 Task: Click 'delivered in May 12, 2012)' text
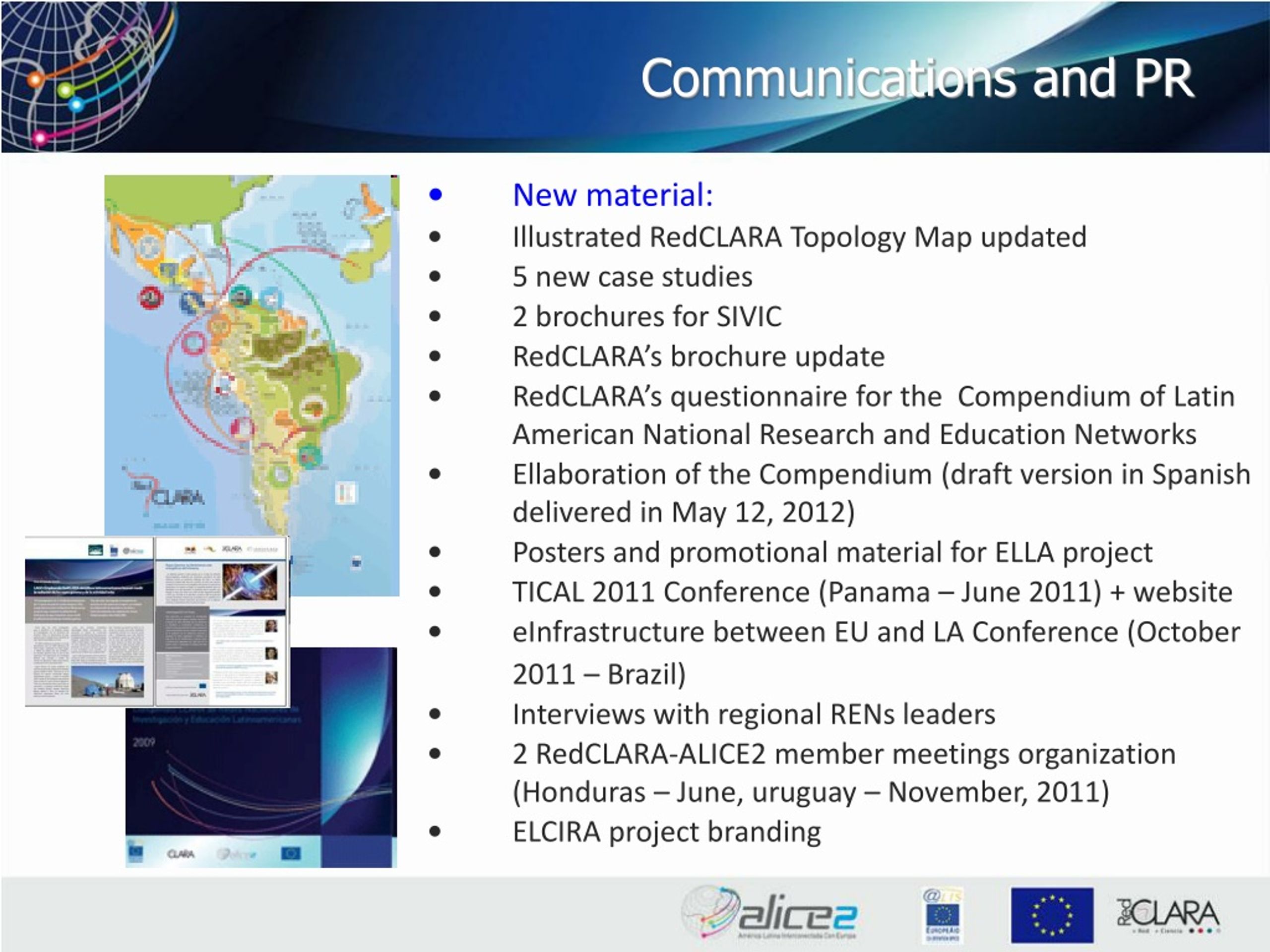point(683,512)
